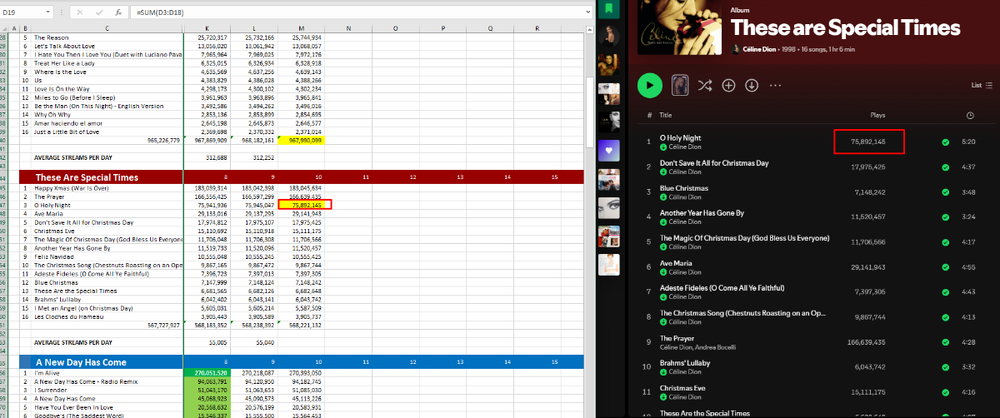
Task: Select the 312,688 average streams cell
Action: point(207,157)
